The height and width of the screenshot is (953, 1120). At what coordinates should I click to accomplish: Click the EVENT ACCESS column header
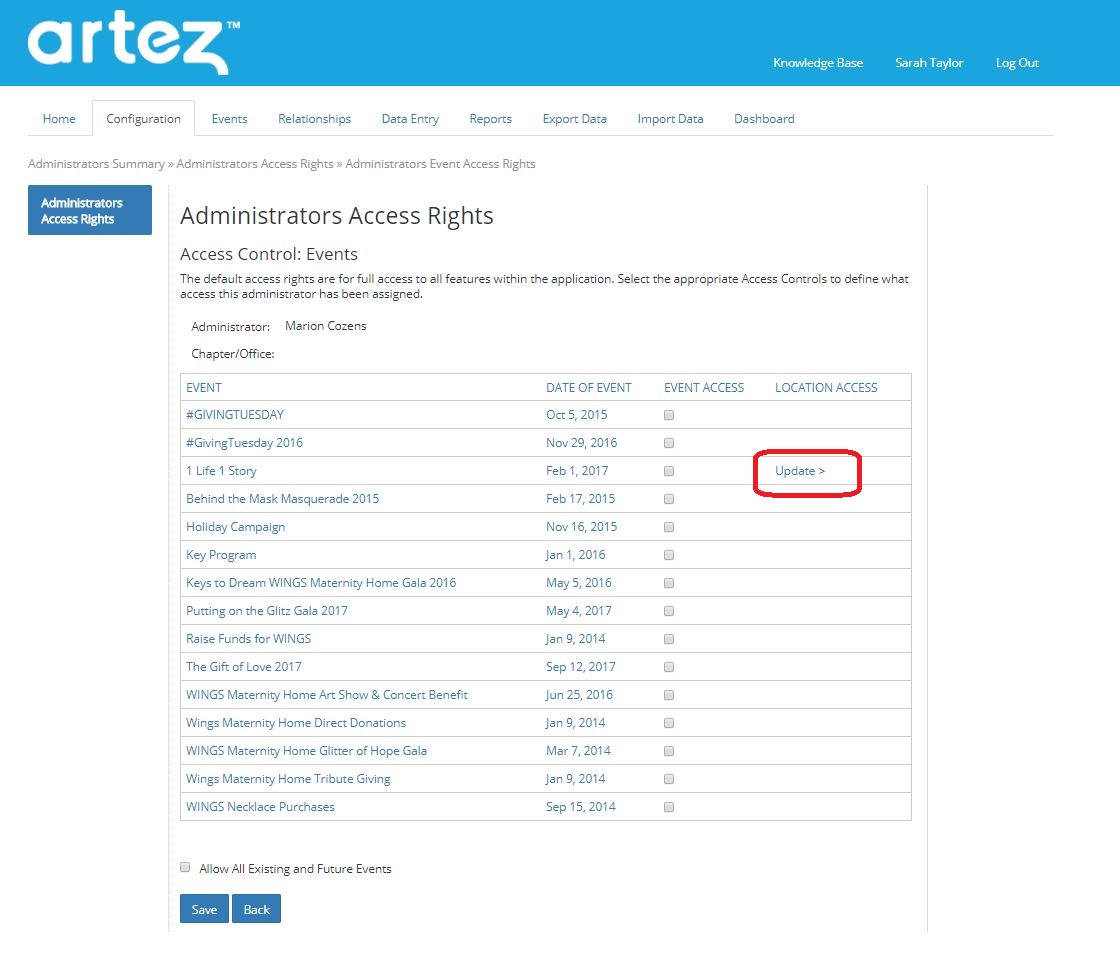(704, 388)
